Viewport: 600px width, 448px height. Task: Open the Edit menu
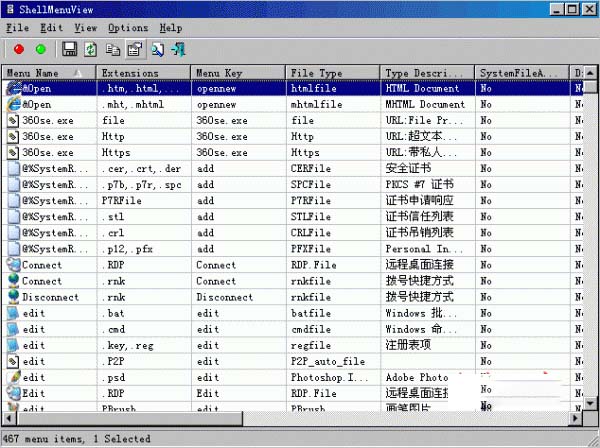click(51, 28)
